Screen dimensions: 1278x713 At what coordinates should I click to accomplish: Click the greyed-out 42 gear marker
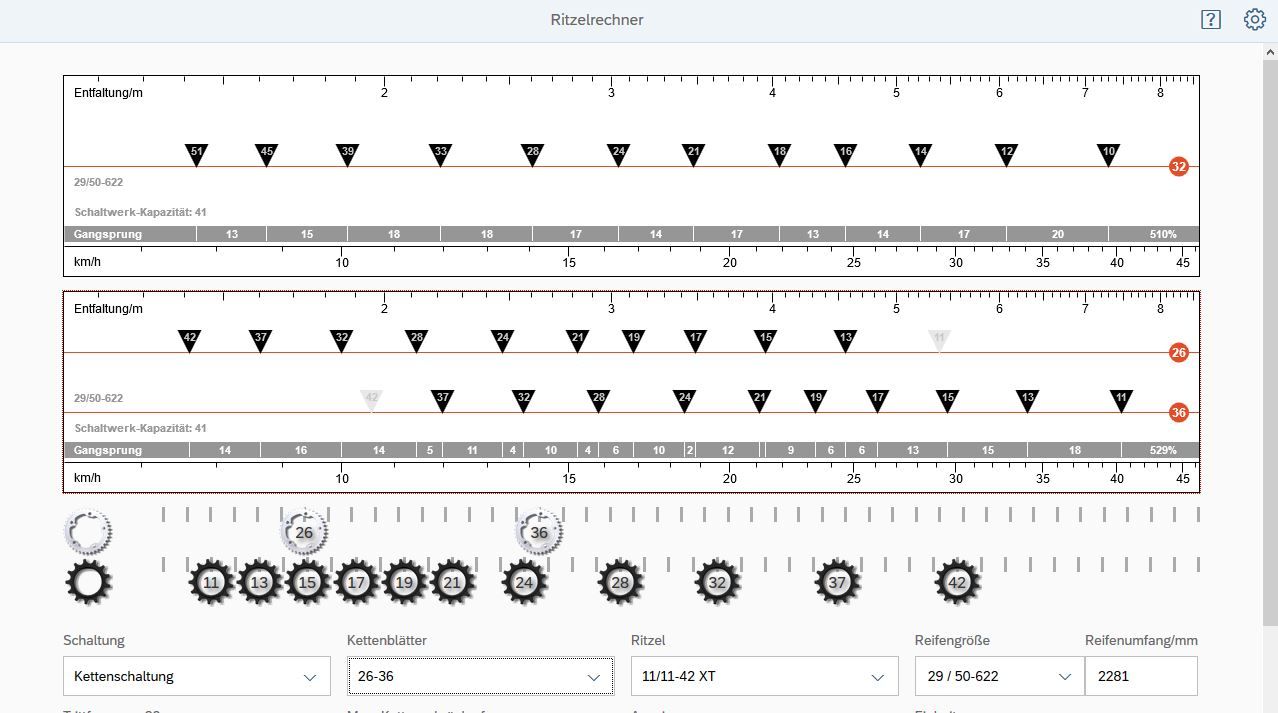(372, 399)
